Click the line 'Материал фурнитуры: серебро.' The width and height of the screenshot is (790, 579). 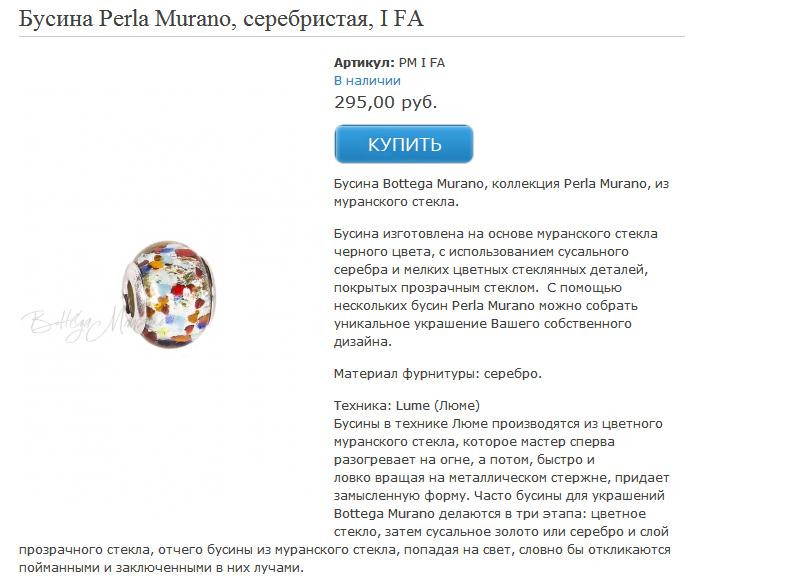437,374
